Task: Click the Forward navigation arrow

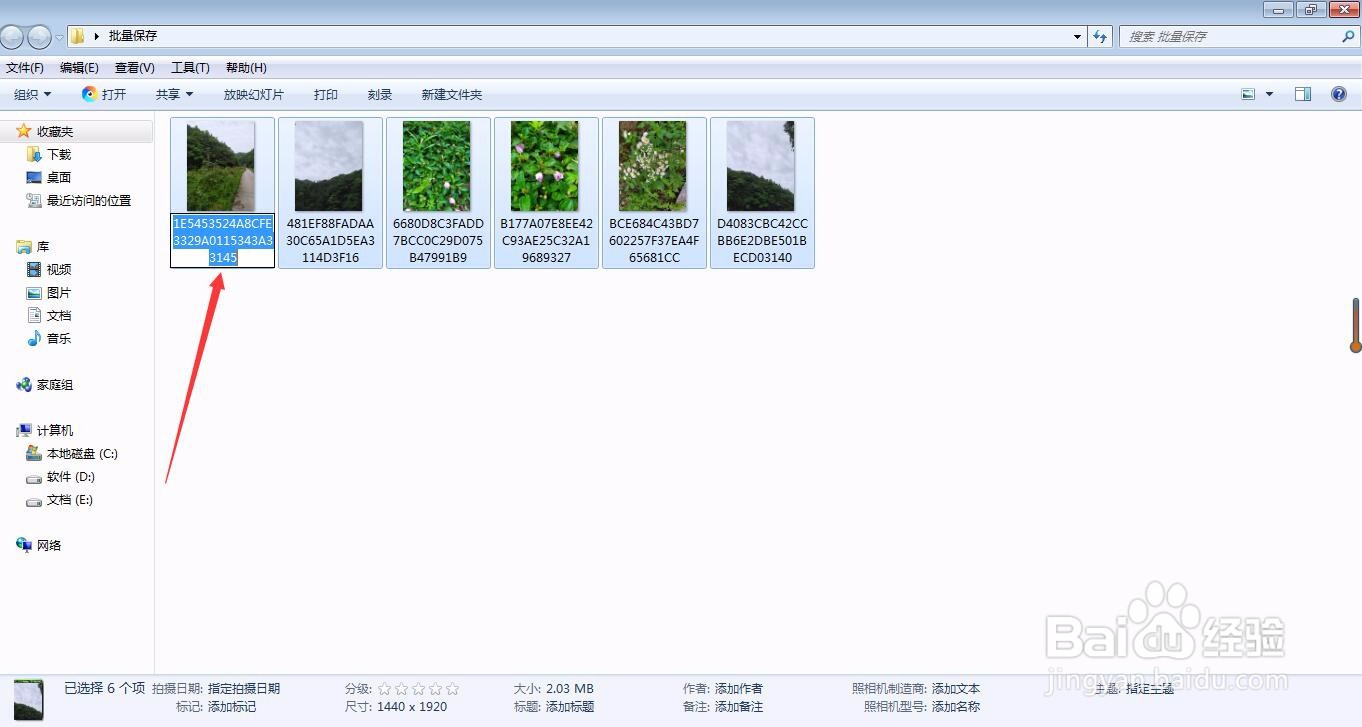Action: click(x=39, y=37)
